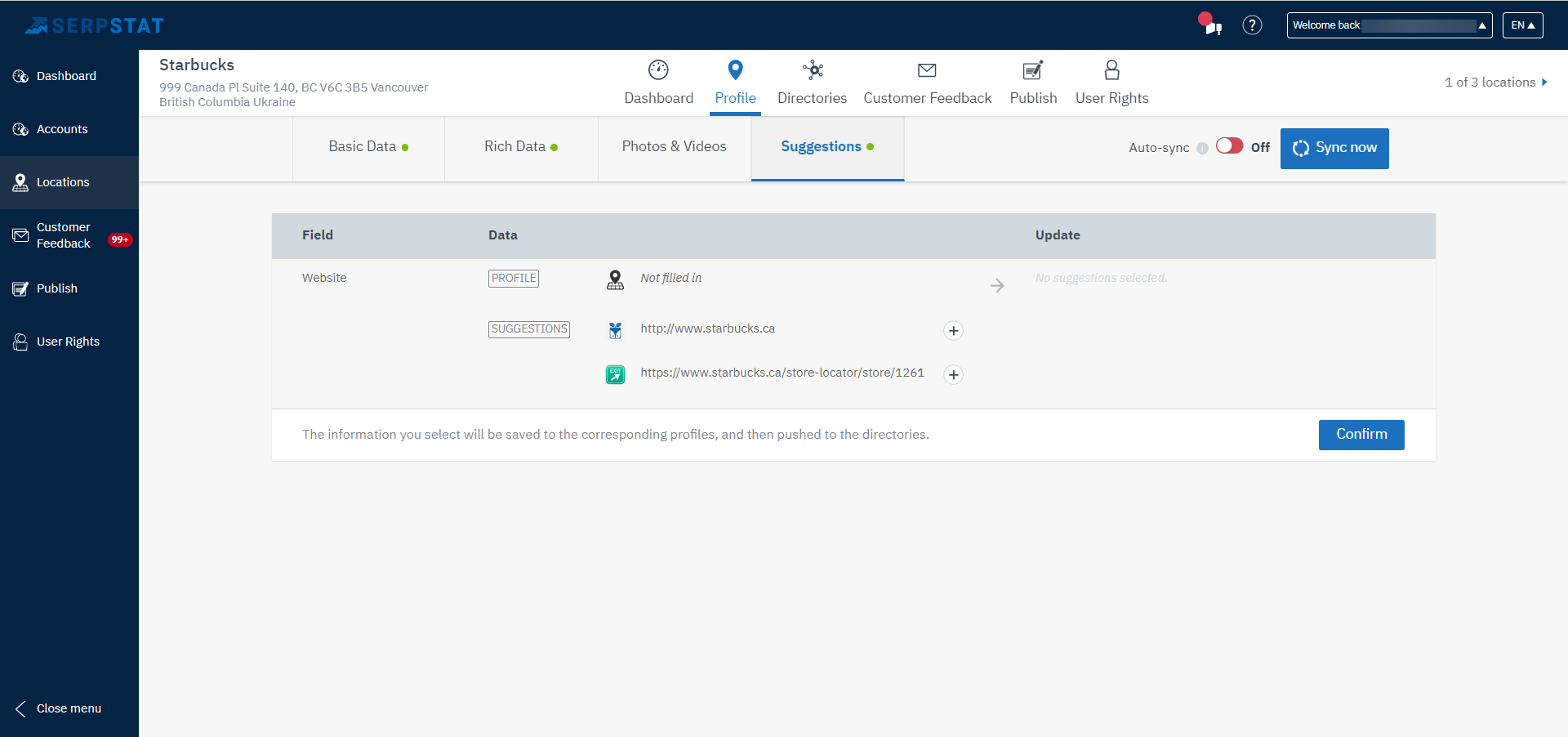Click the Starbucks location title
The height and width of the screenshot is (737, 1568).
pyautogui.click(x=197, y=65)
